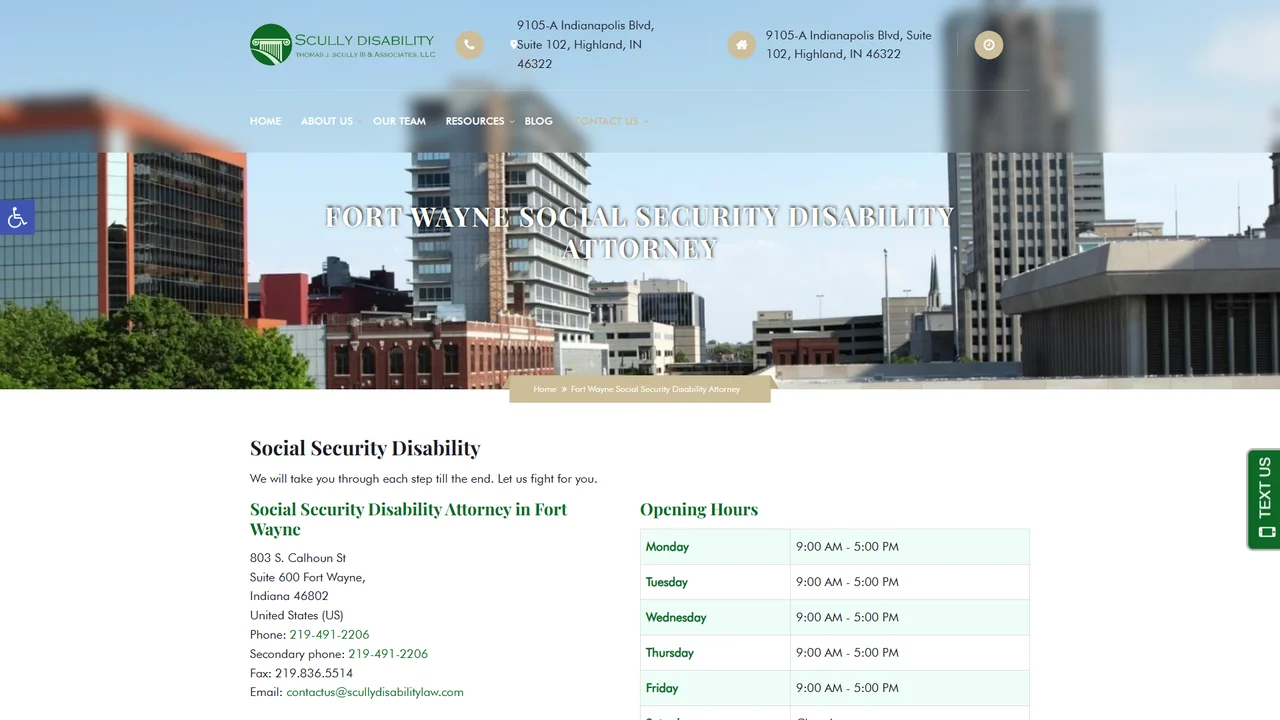The height and width of the screenshot is (720, 1280).
Task: Click the clock hours icon in header
Action: click(x=989, y=45)
